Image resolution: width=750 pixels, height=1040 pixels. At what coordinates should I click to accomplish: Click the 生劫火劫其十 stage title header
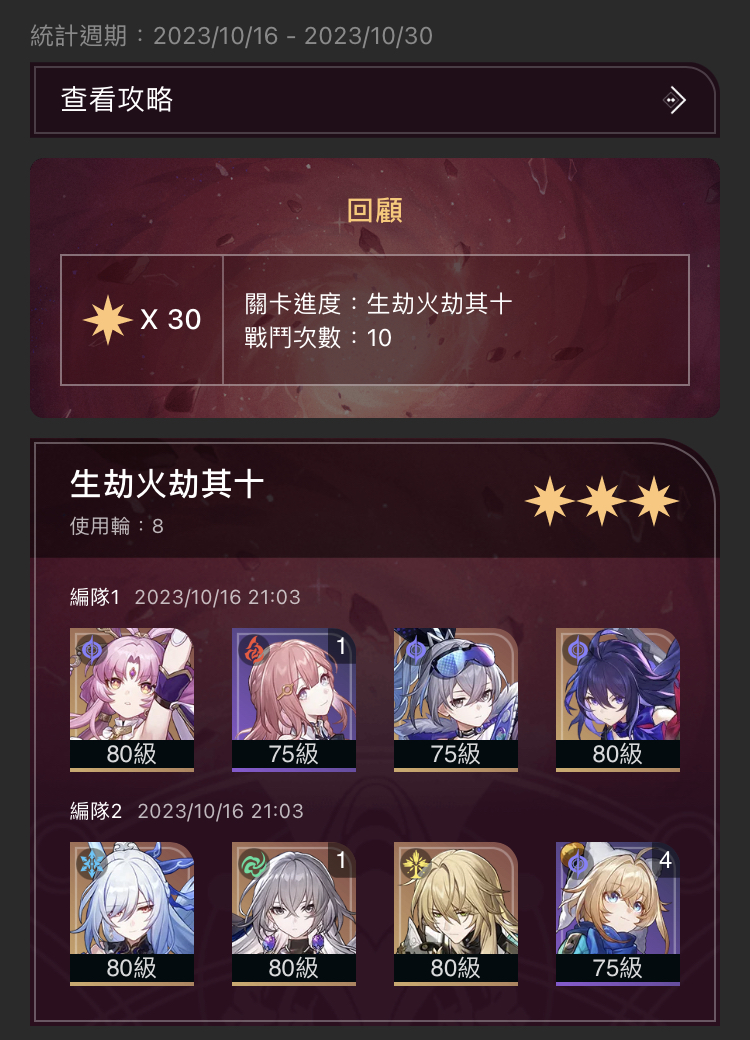pyautogui.click(x=167, y=484)
